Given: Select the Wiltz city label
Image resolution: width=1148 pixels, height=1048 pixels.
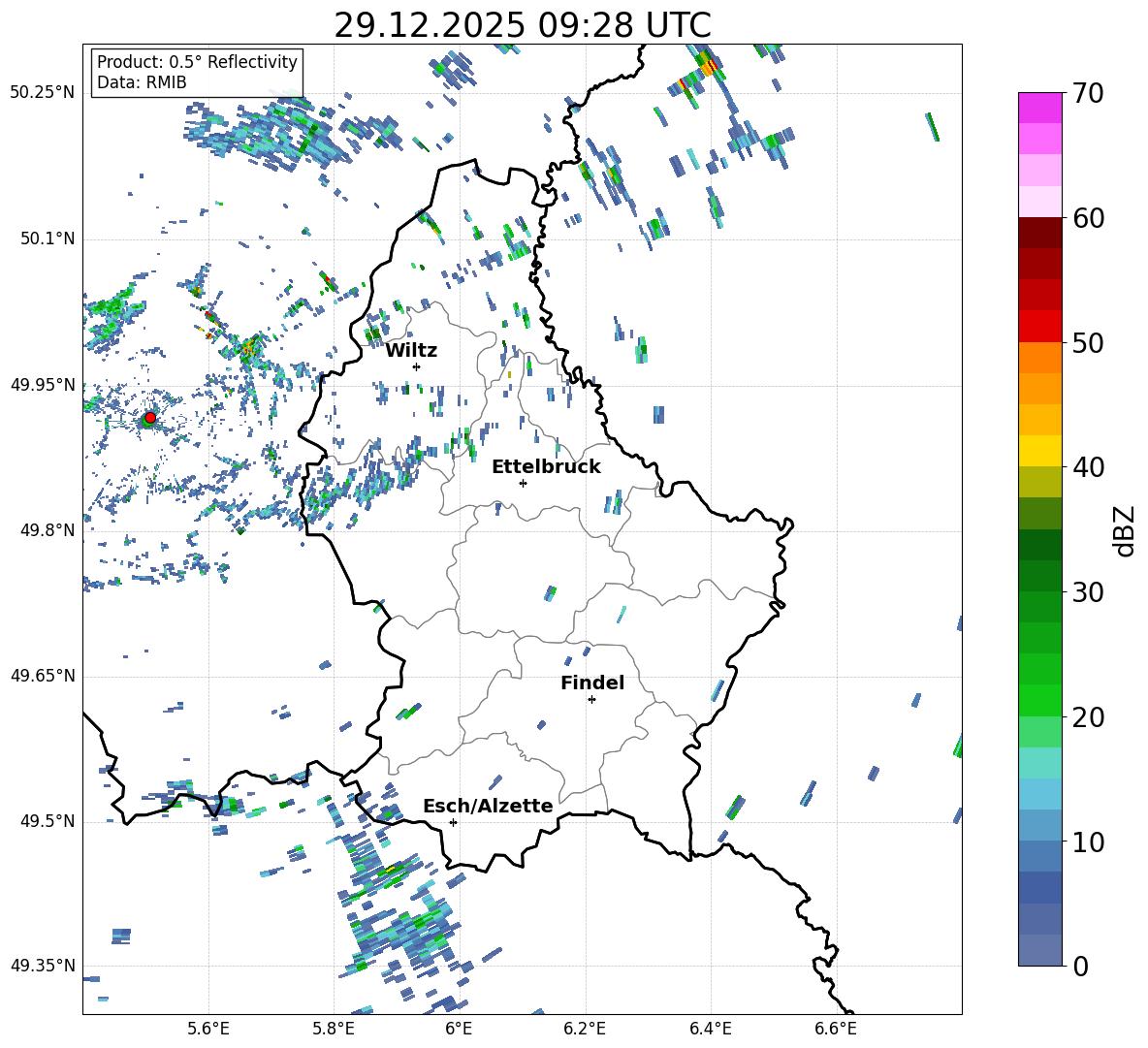Looking at the screenshot, I should pos(411,350).
